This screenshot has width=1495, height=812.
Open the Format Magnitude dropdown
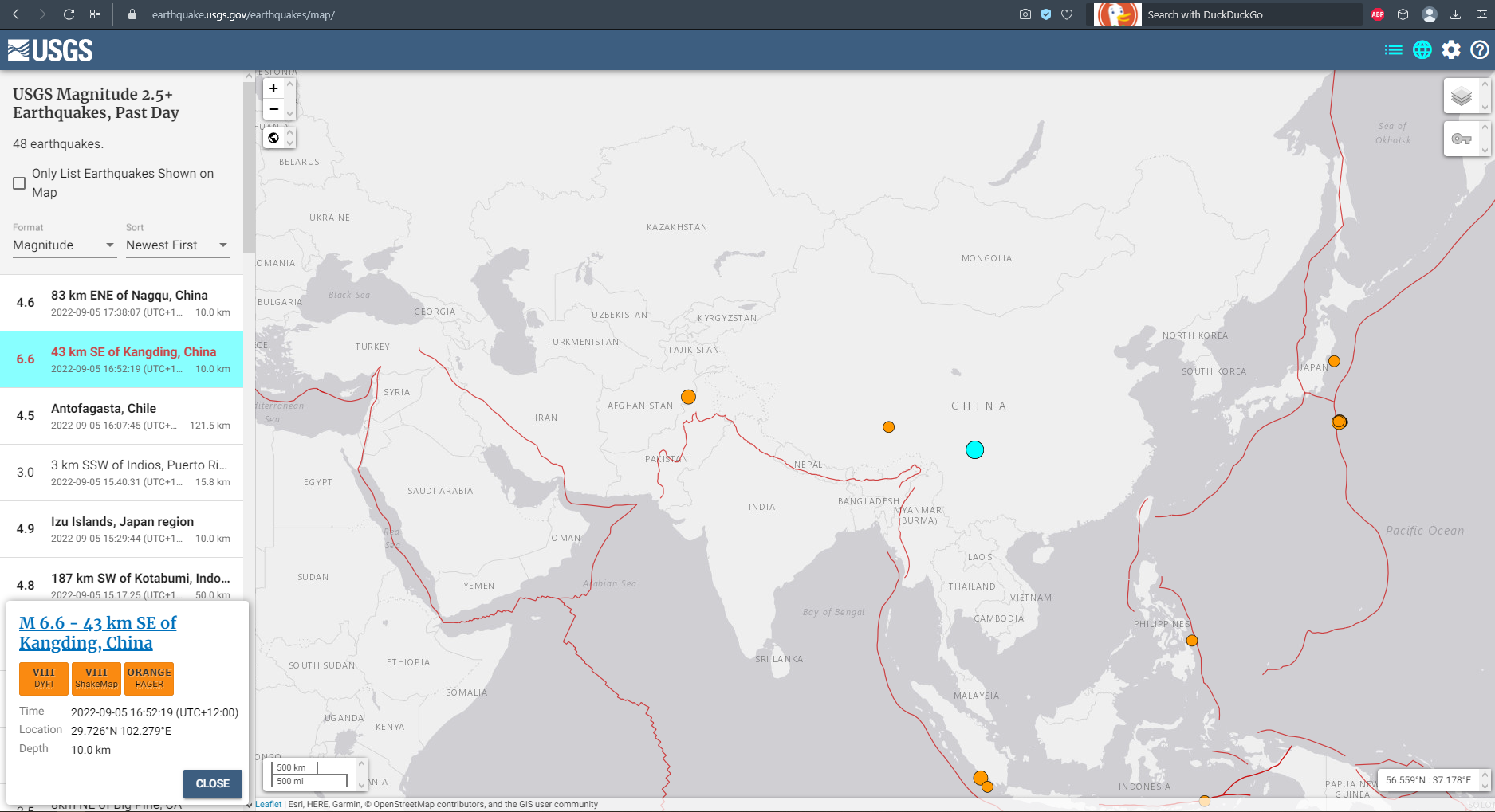pyautogui.click(x=64, y=245)
